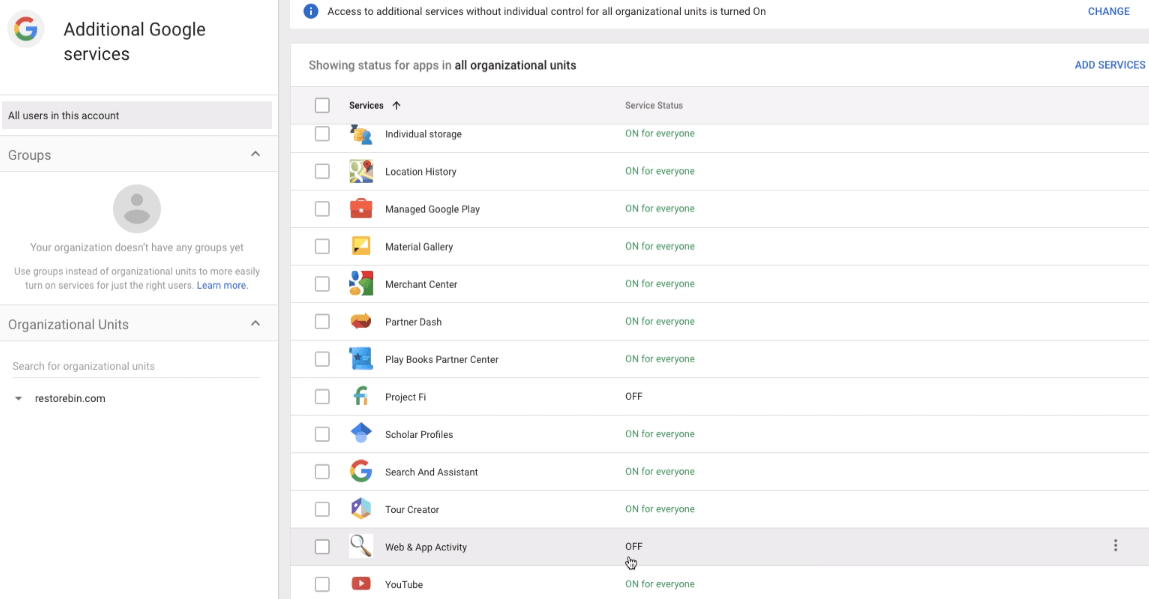Focus the Search for organizational units field
Image resolution: width=1149 pixels, height=599 pixels.
pyautogui.click(x=136, y=366)
